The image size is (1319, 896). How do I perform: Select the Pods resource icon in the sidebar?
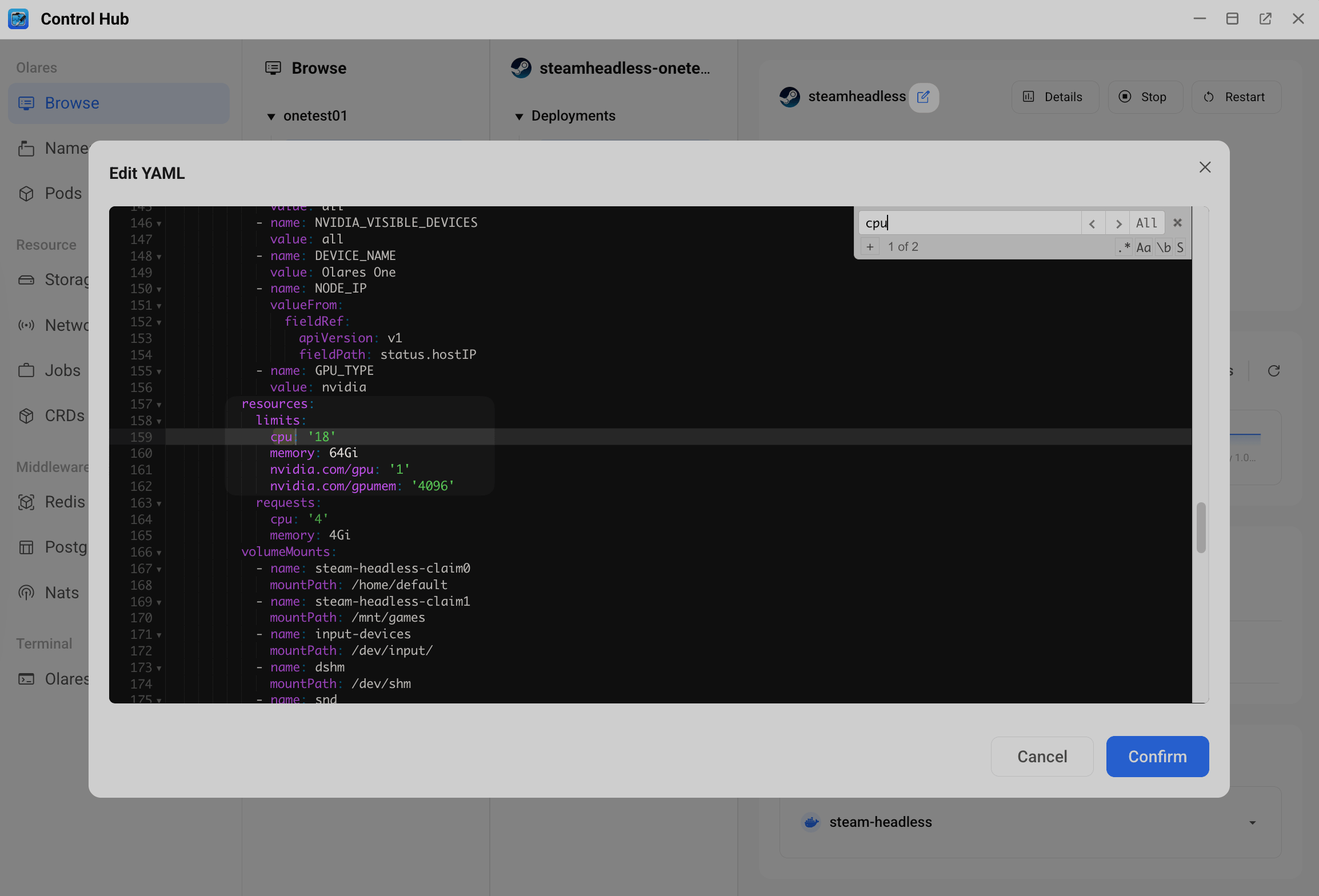click(x=26, y=193)
